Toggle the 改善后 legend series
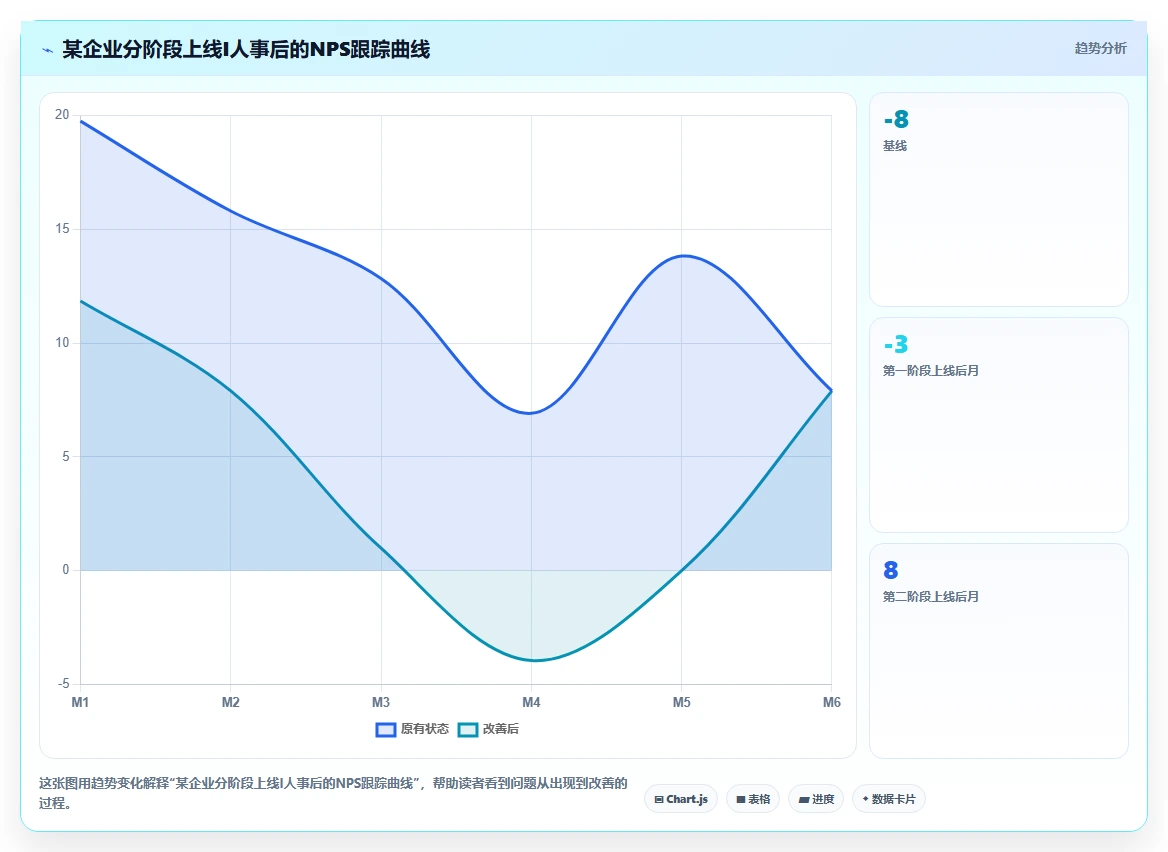This screenshot has height=852, width=1168. pyautogui.click(x=488, y=729)
